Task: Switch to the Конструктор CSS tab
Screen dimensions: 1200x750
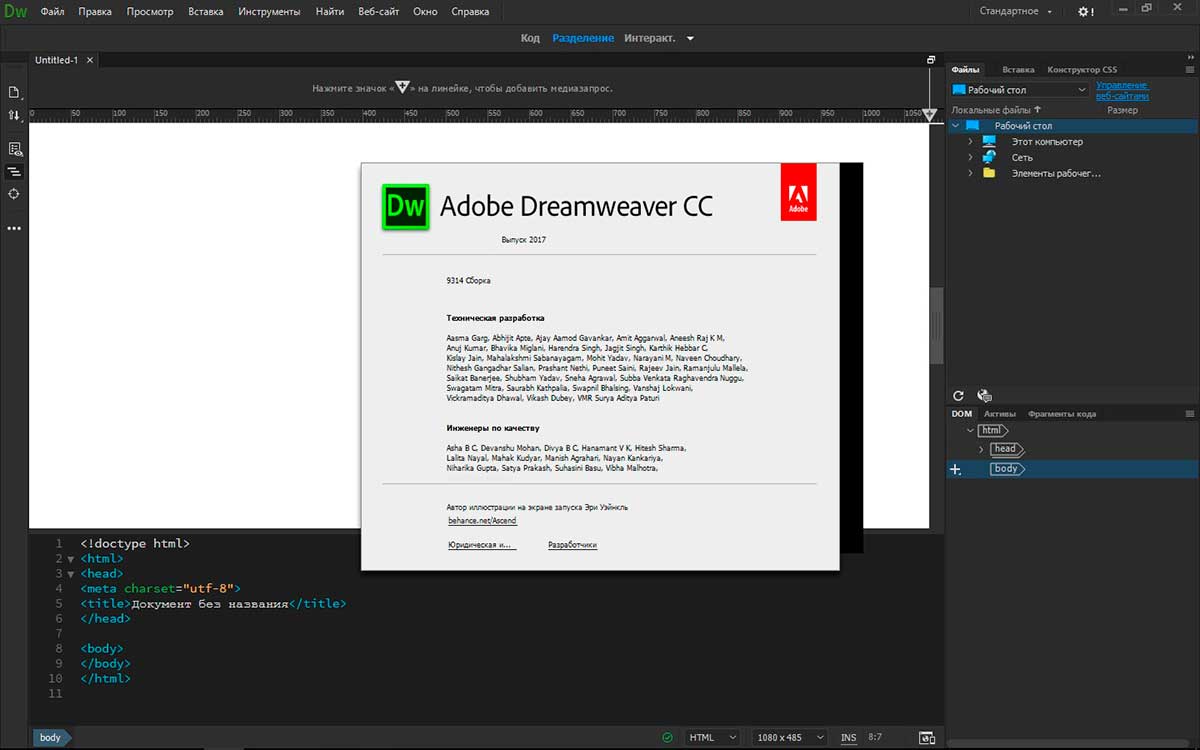Action: pos(1081,70)
